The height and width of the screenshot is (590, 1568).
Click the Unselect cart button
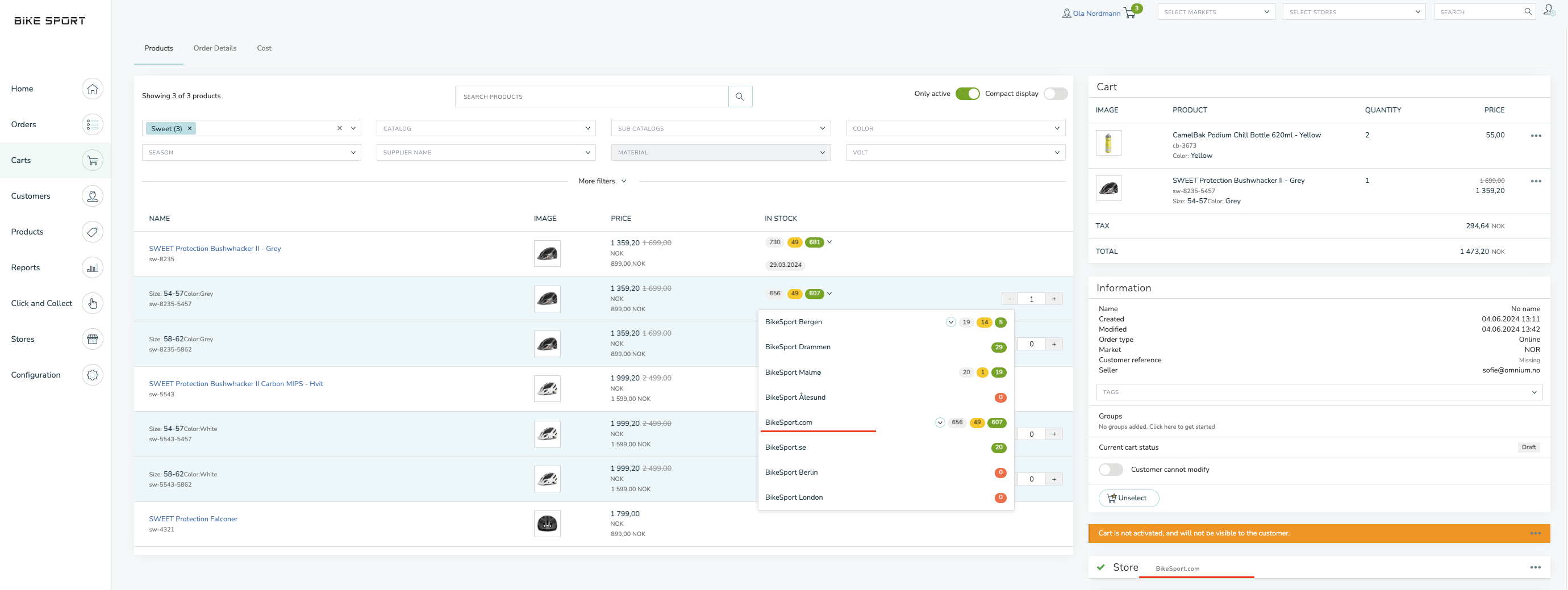1128,498
